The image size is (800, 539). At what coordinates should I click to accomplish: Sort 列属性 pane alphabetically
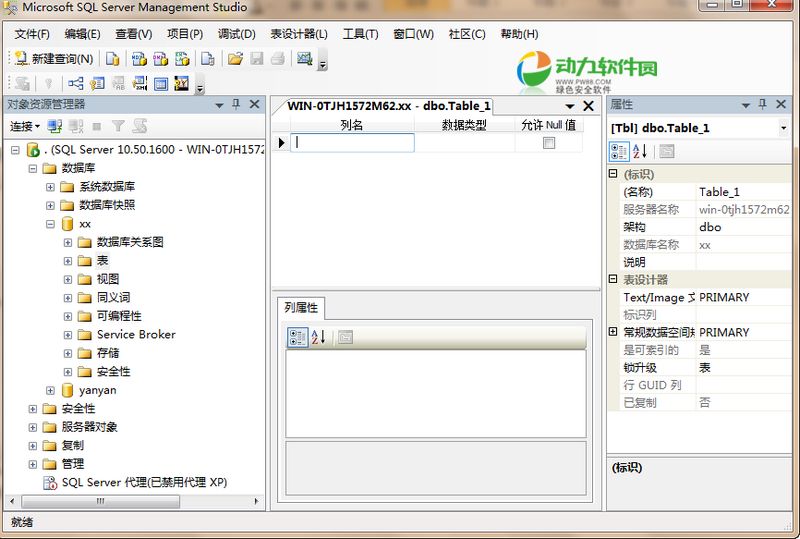coord(318,337)
